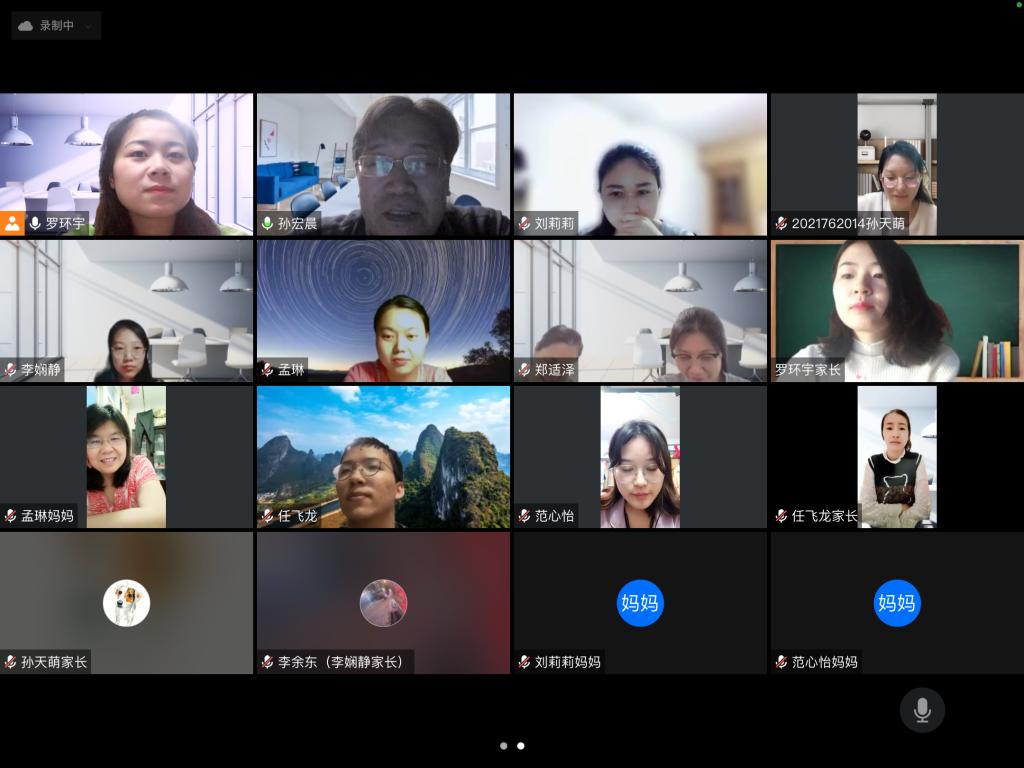This screenshot has height=768, width=1024.
Task: Click the cloud recording icon
Action: [25, 26]
